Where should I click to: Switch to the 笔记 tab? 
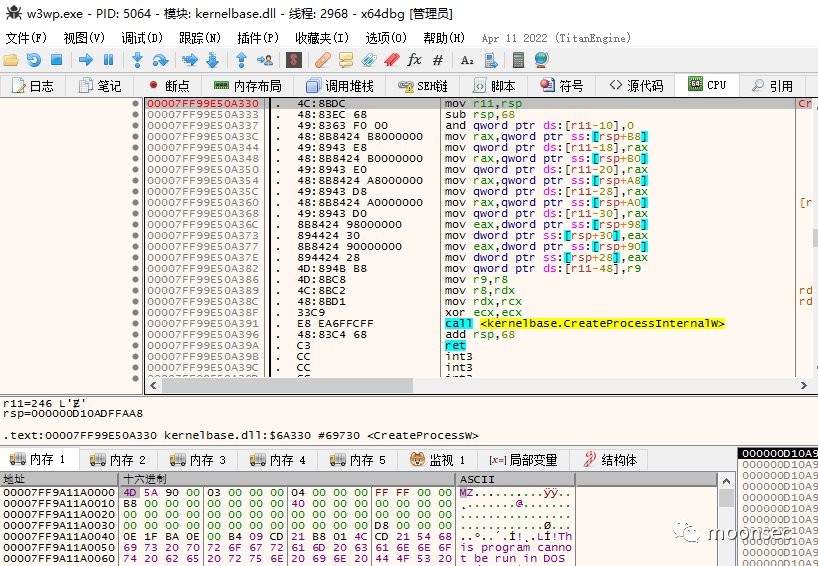pos(99,86)
